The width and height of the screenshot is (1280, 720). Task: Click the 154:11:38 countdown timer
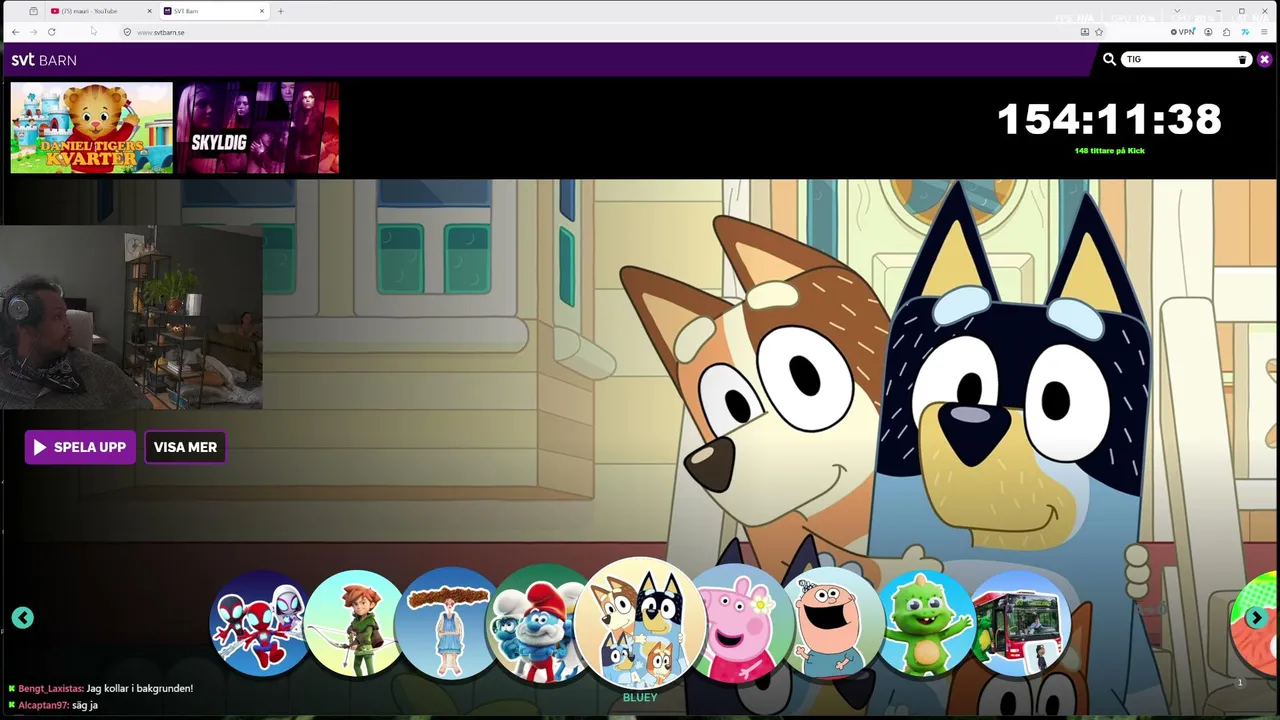point(1109,120)
